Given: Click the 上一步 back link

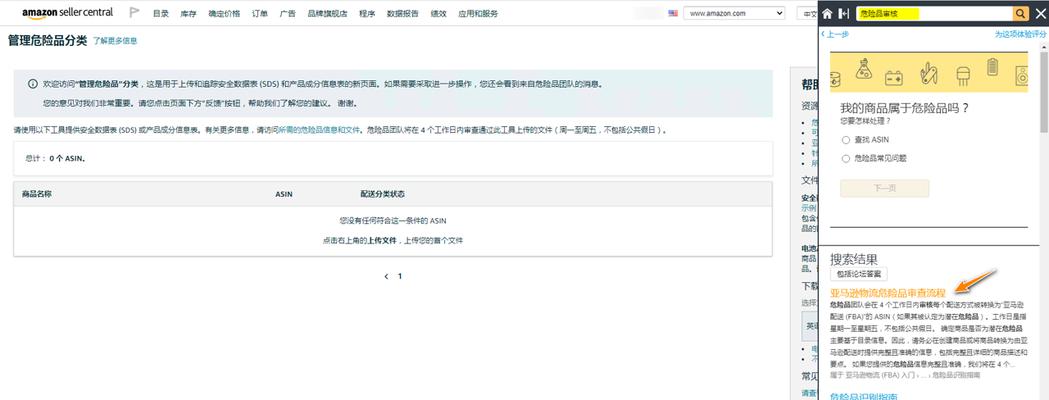Looking at the screenshot, I should [x=835, y=35].
